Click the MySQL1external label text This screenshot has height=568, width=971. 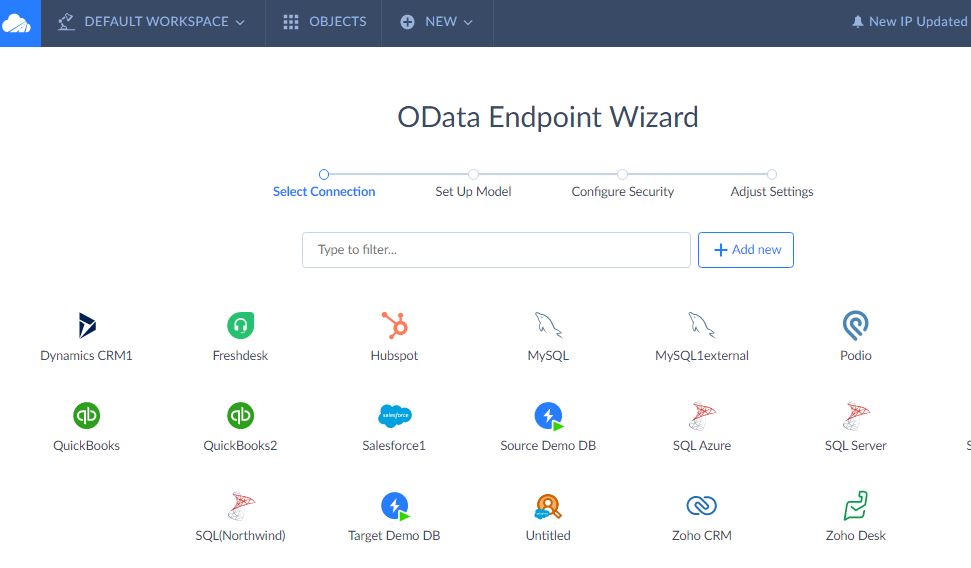(x=702, y=356)
